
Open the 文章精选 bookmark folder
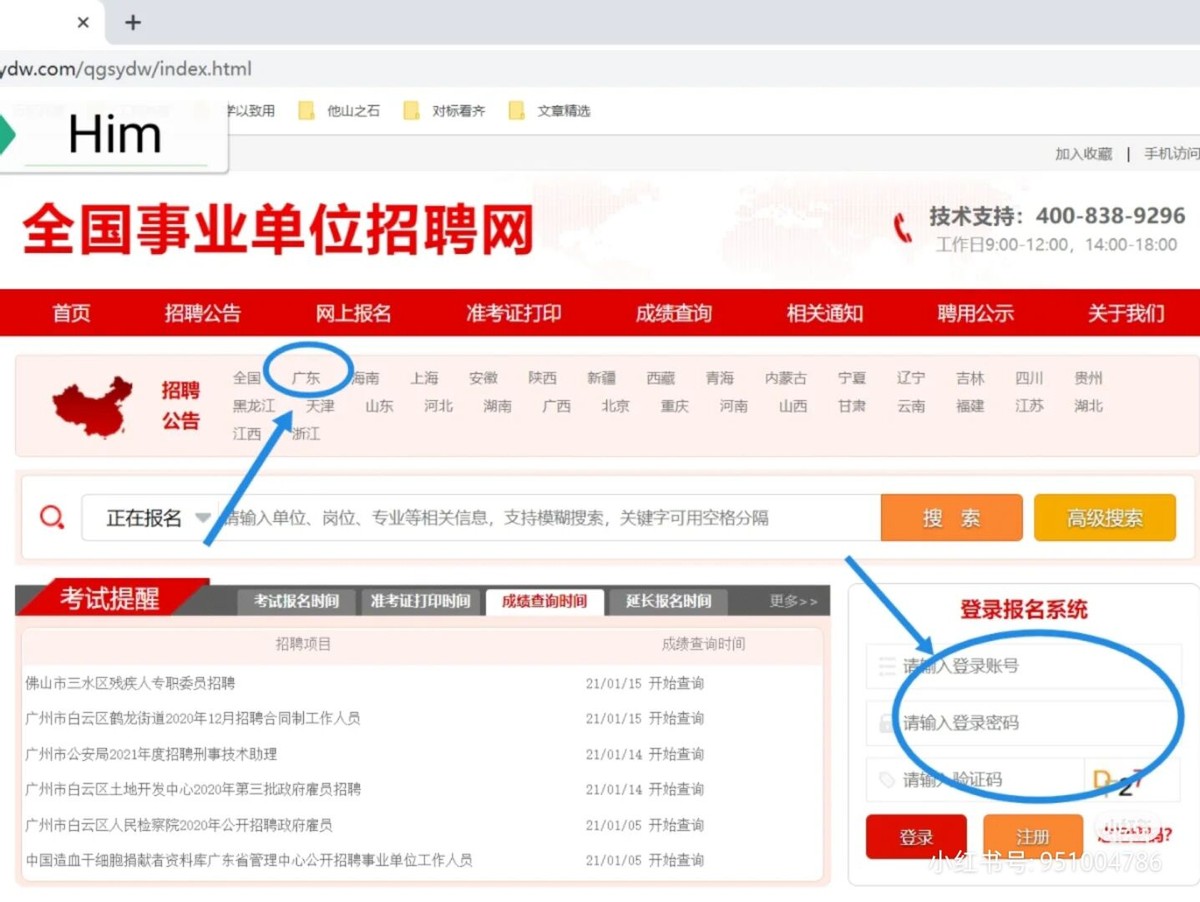coord(550,111)
